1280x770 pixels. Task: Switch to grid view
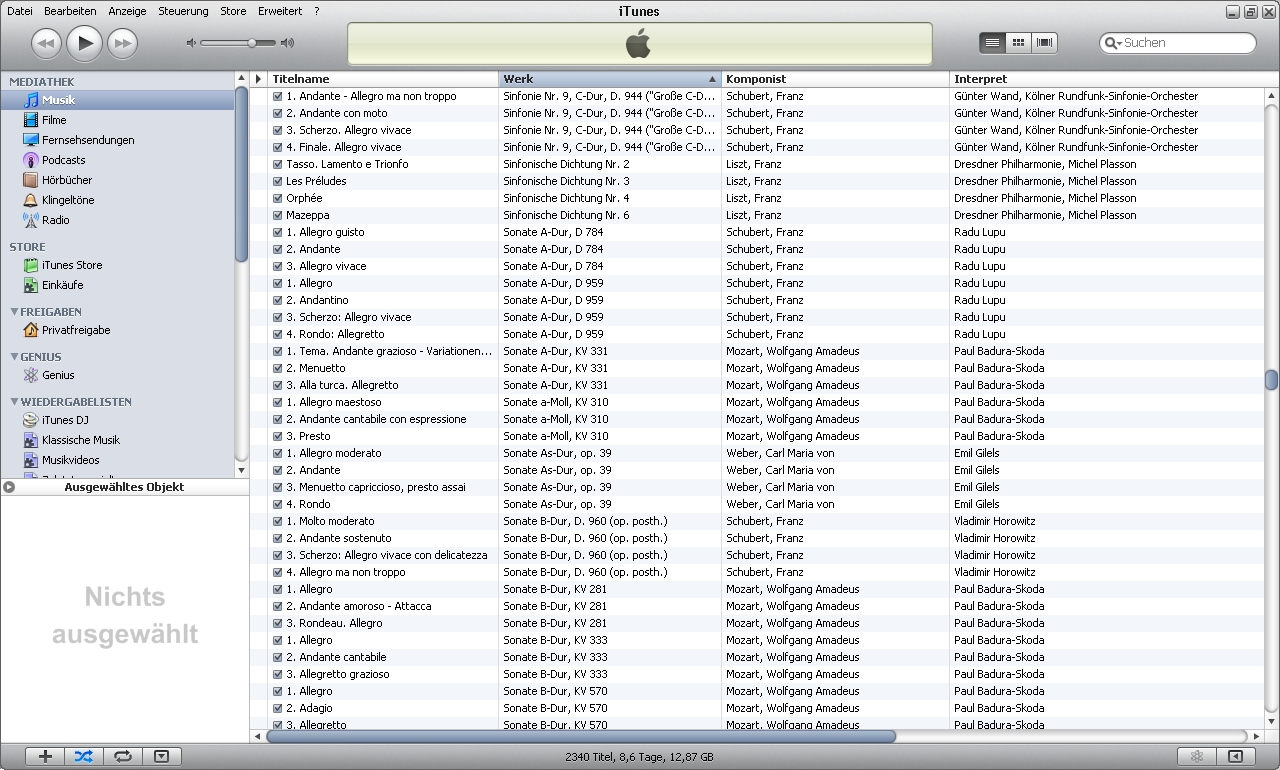(1019, 43)
